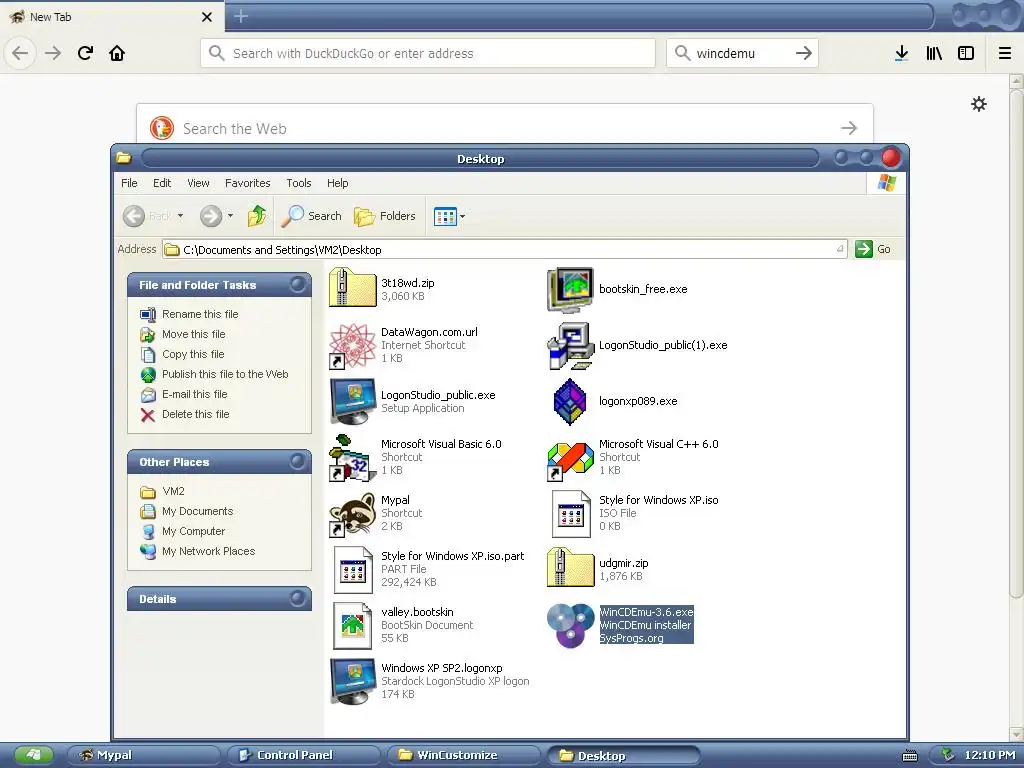Select the Style for Windows XP.iso.part icon

(353, 569)
